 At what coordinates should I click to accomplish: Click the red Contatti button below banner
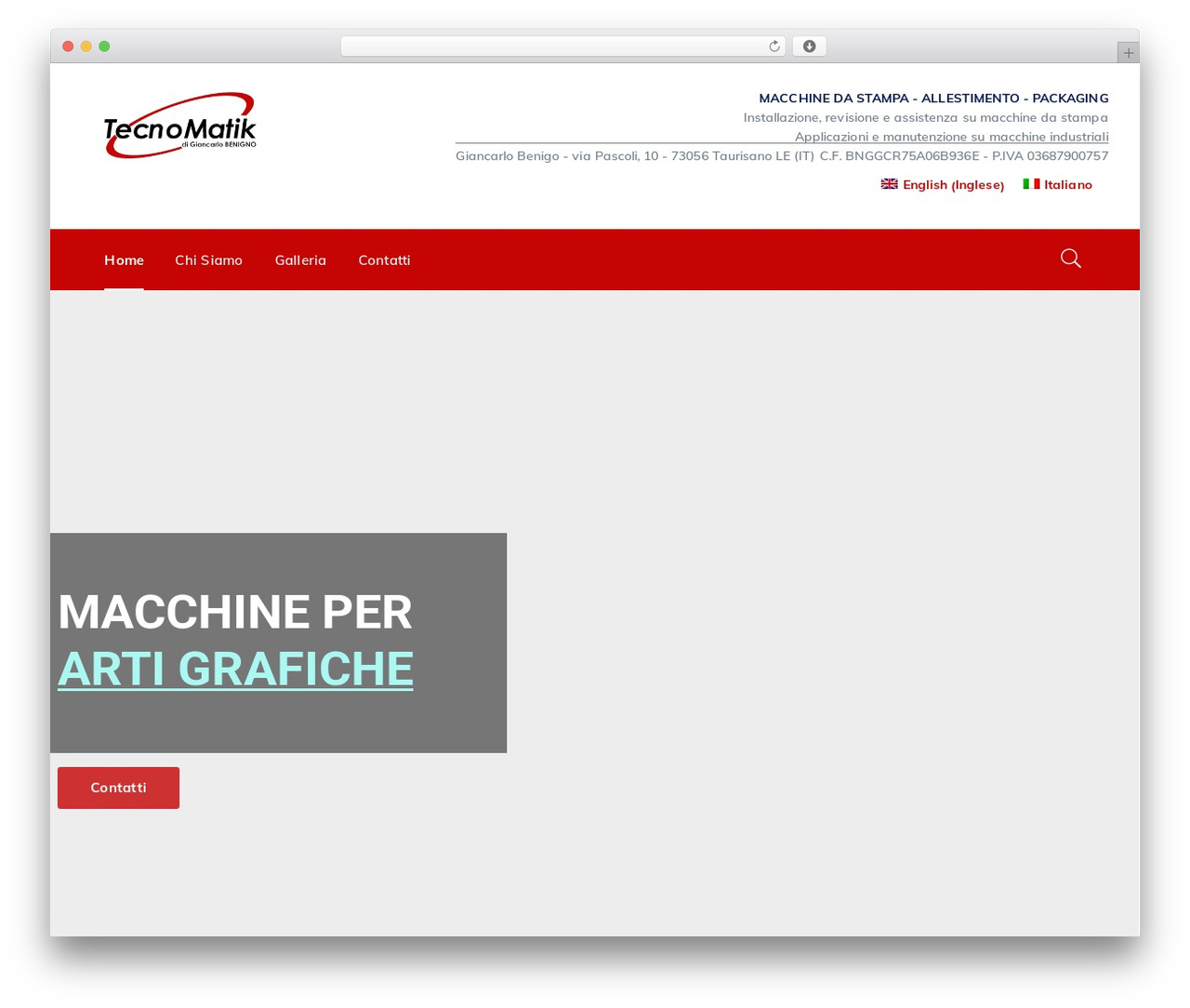tap(118, 788)
